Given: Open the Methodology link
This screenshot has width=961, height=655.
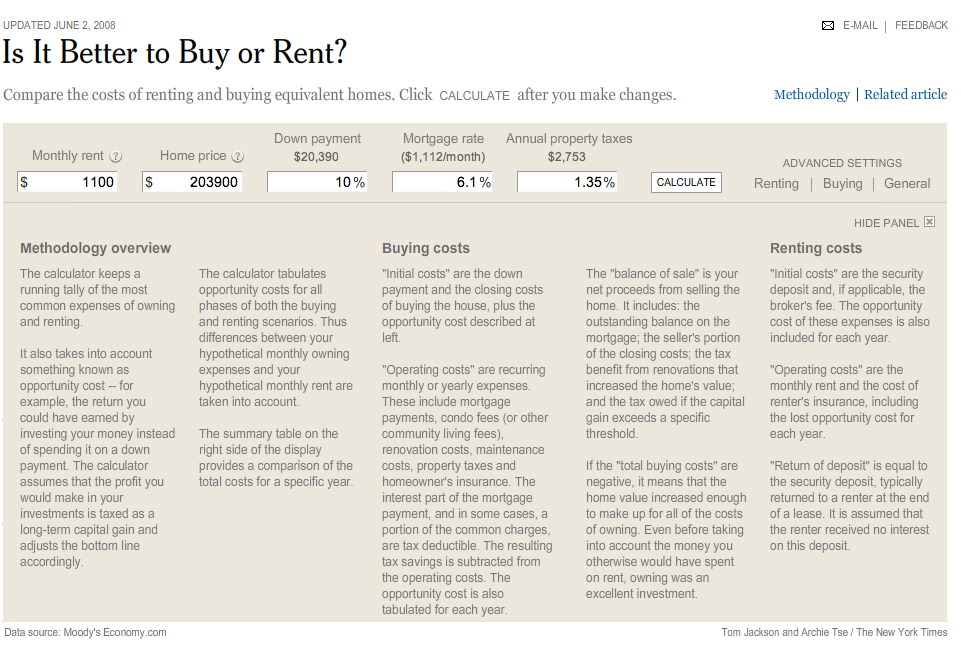Looking at the screenshot, I should (811, 95).
